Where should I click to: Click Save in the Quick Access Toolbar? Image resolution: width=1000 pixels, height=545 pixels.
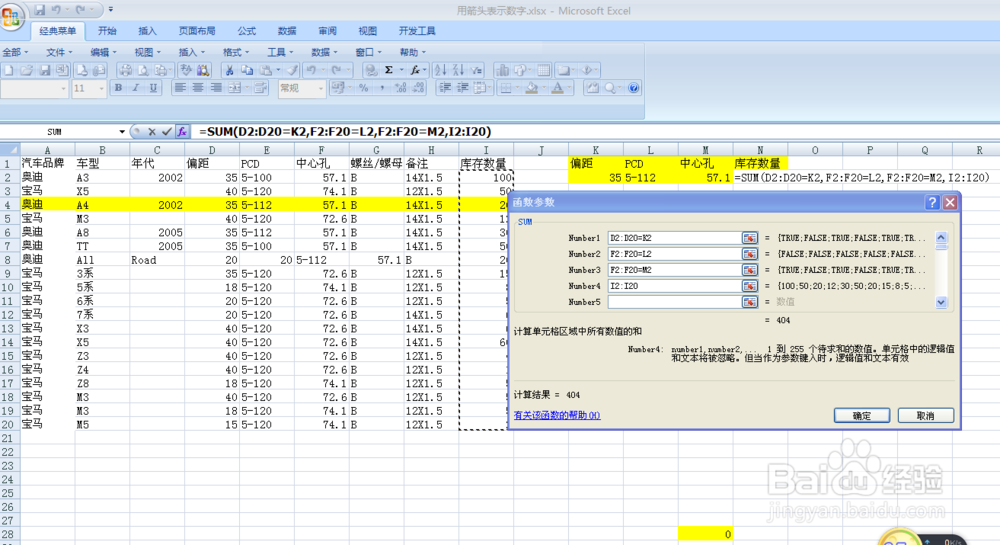[40, 10]
